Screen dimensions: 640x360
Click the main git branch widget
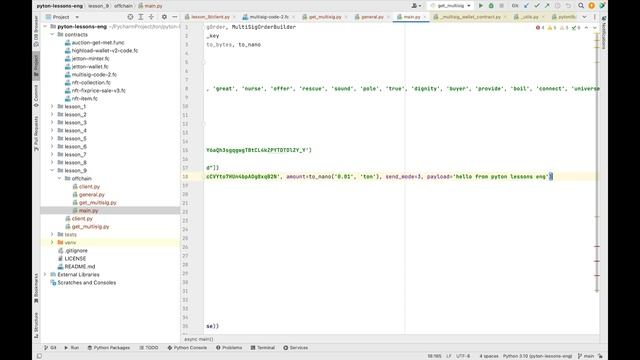coord(586,356)
